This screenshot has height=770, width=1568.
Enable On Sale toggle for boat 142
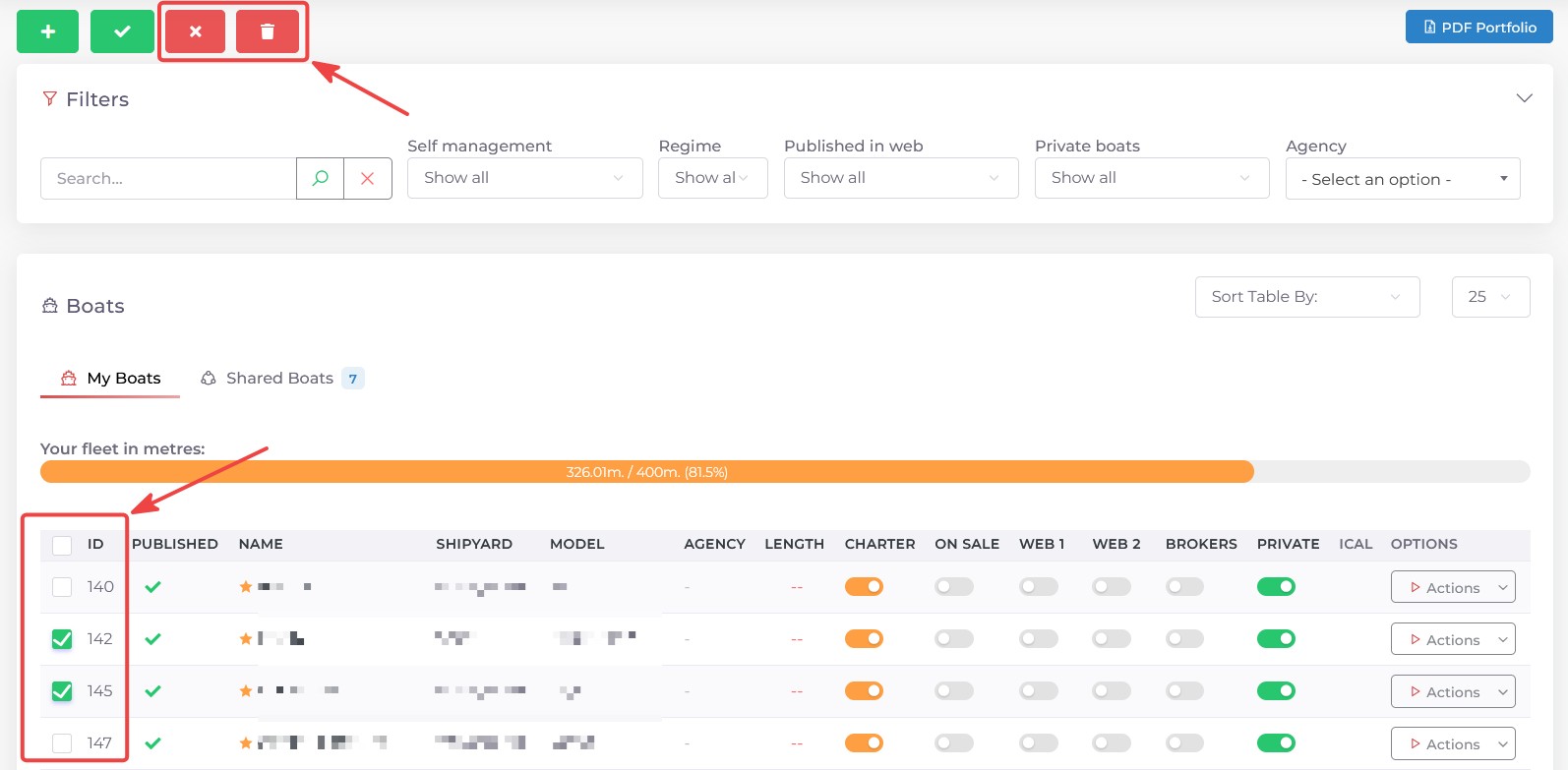954,639
